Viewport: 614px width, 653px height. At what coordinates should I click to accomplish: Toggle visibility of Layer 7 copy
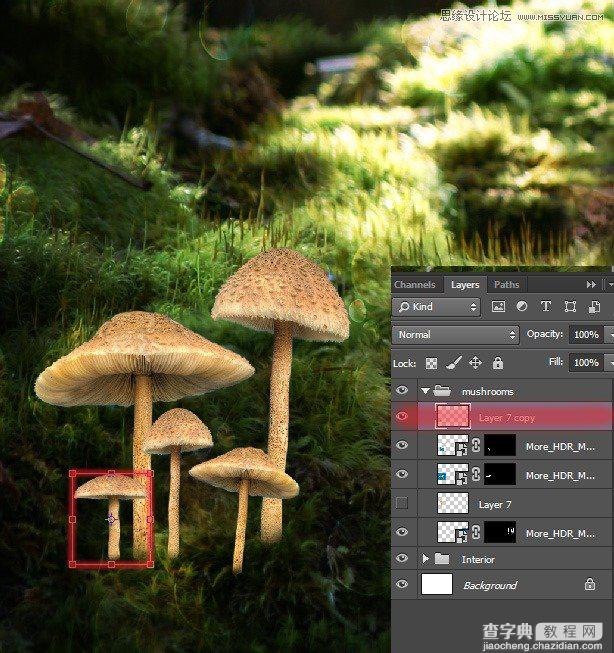tap(402, 416)
